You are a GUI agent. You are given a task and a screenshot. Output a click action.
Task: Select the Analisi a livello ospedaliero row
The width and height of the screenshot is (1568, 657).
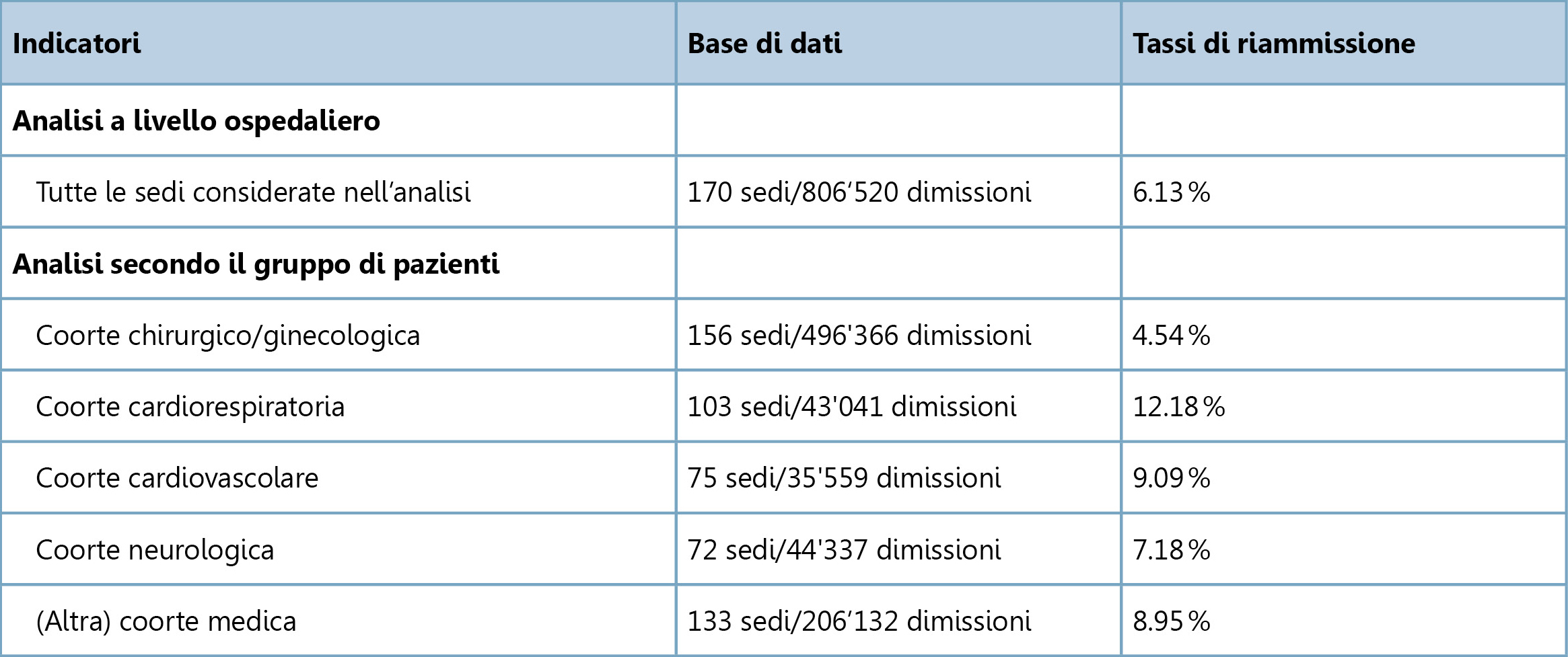coord(196,121)
